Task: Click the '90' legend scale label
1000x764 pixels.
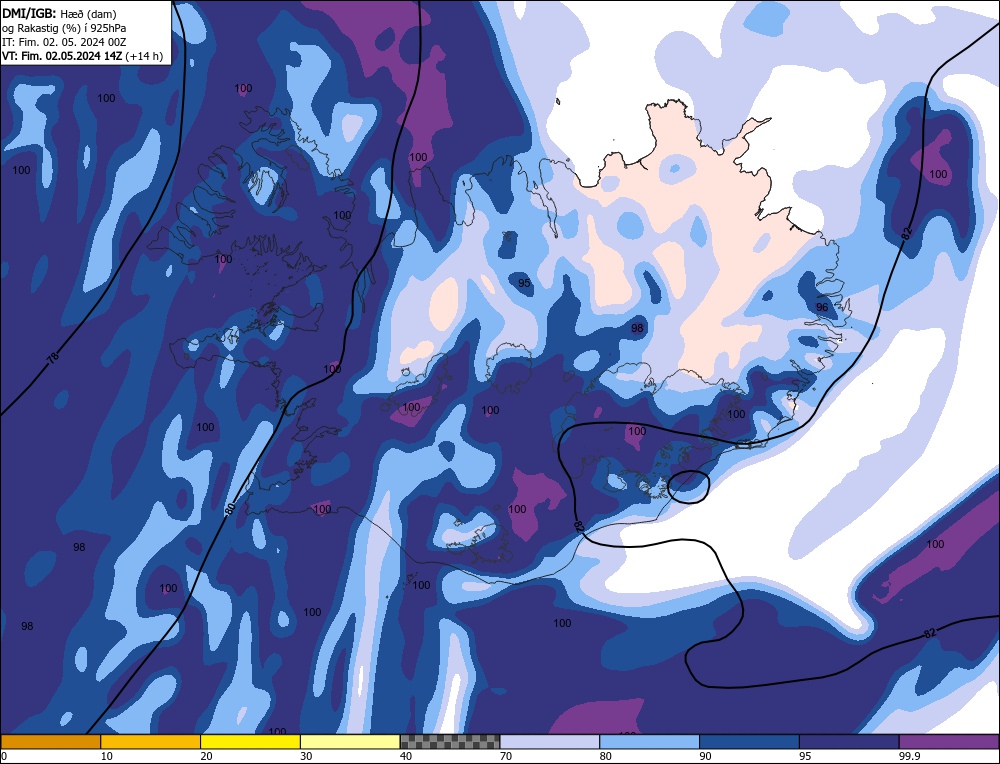Action: 705,756
